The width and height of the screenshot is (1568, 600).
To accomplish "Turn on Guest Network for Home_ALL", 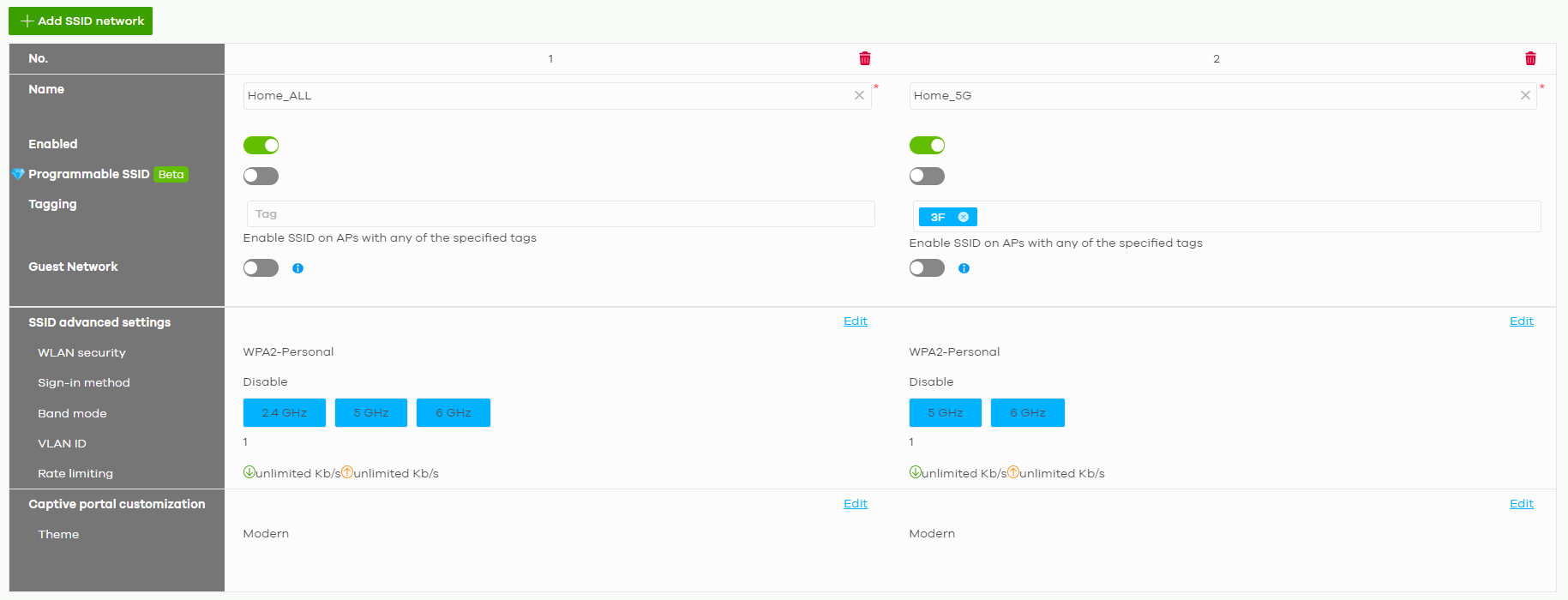I will (x=261, y=268).
